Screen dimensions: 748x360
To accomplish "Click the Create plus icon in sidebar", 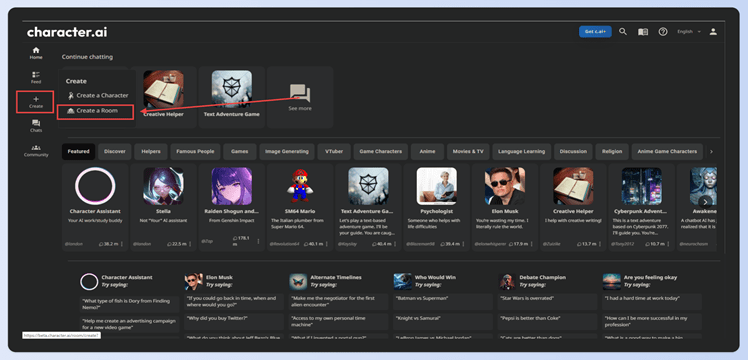I will click(36, 99).
